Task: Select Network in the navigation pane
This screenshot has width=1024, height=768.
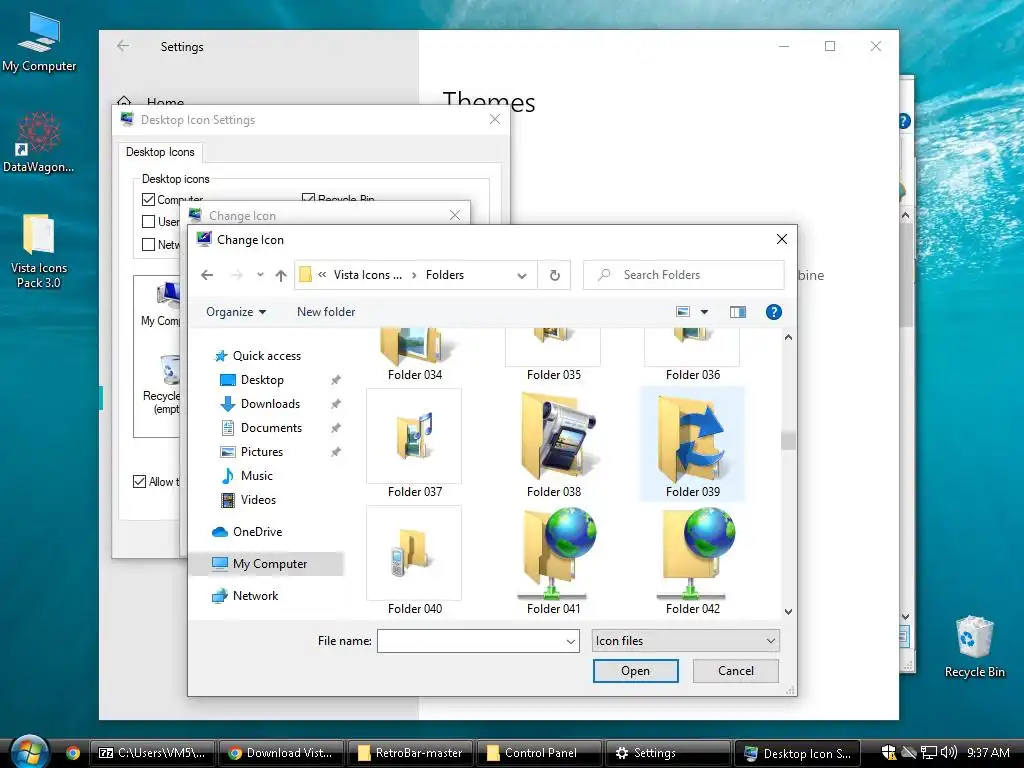Action: [245, 596]
